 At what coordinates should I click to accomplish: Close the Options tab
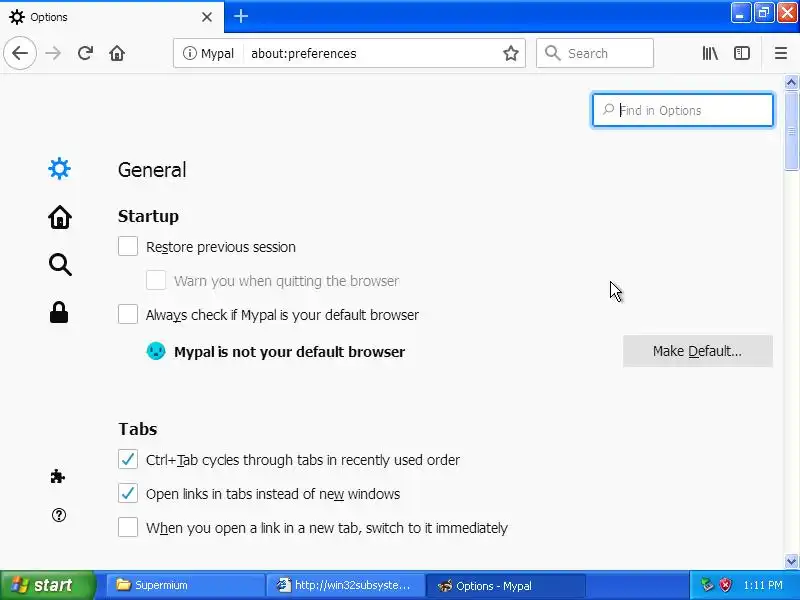pyautogui.click(x=207, y=17)
